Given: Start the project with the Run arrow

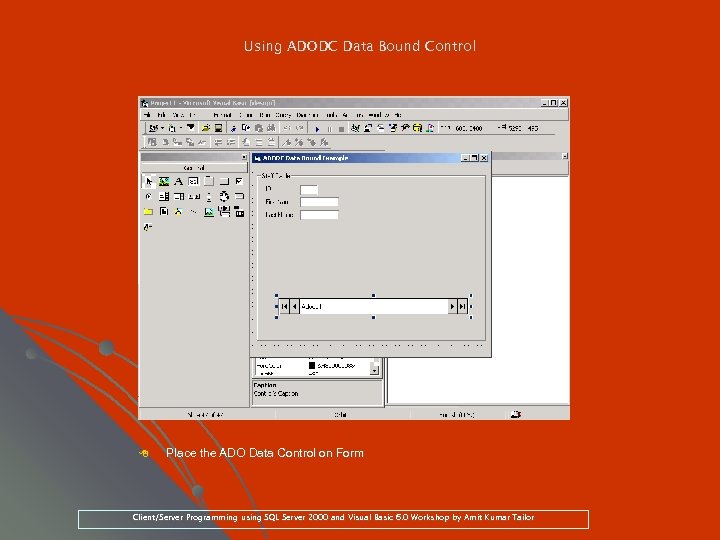Looking at the screenshot, I should pos(317,129).
